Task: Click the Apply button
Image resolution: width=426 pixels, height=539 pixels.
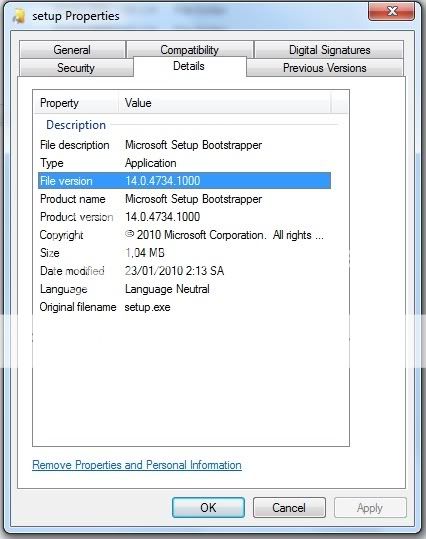Action: (x=370, y=507)
